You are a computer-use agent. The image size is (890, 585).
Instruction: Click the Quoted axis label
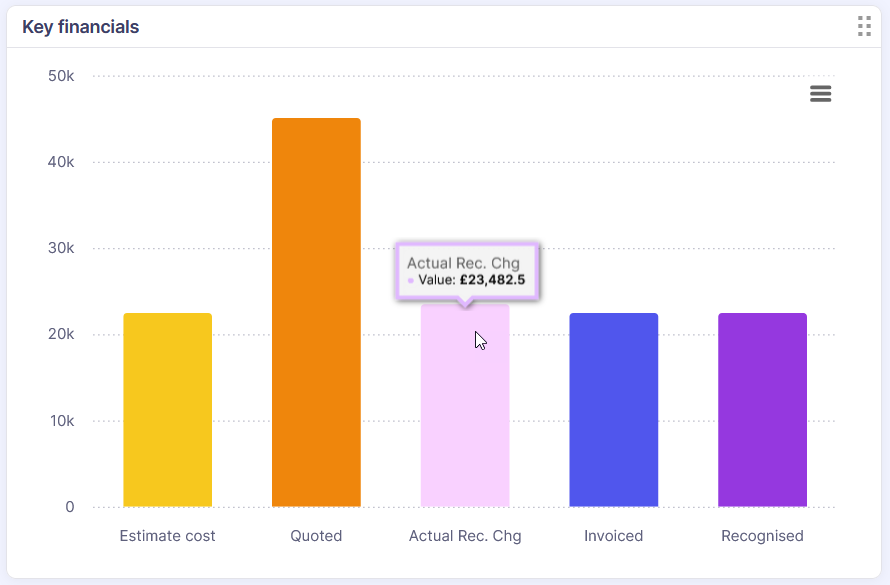click(316, 536)
